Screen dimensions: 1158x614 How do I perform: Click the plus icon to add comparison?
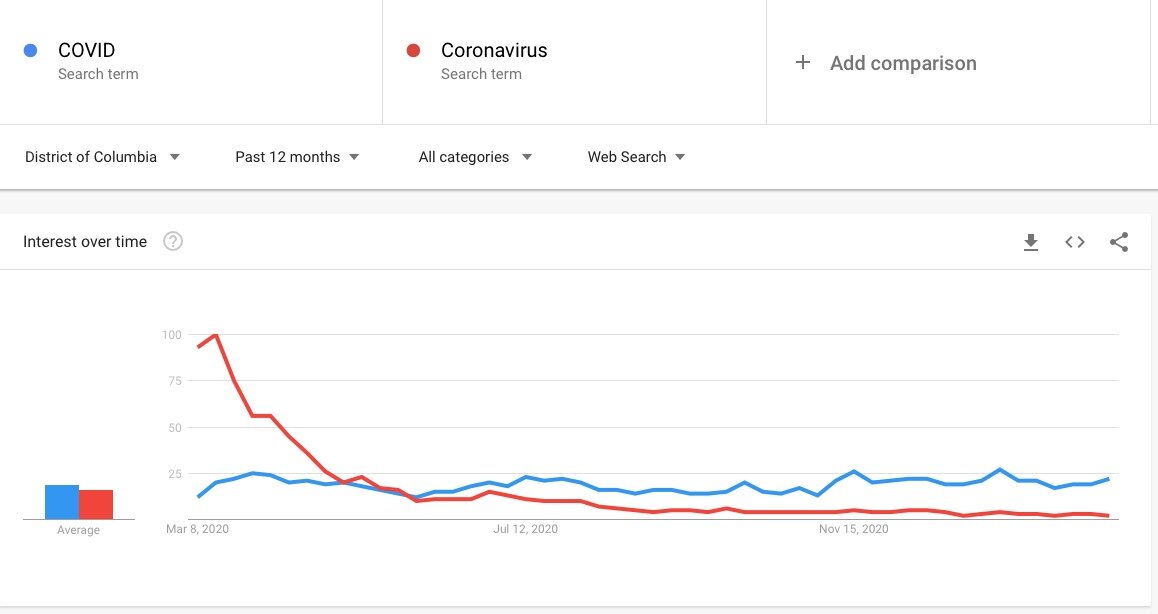tap(803, 63)
